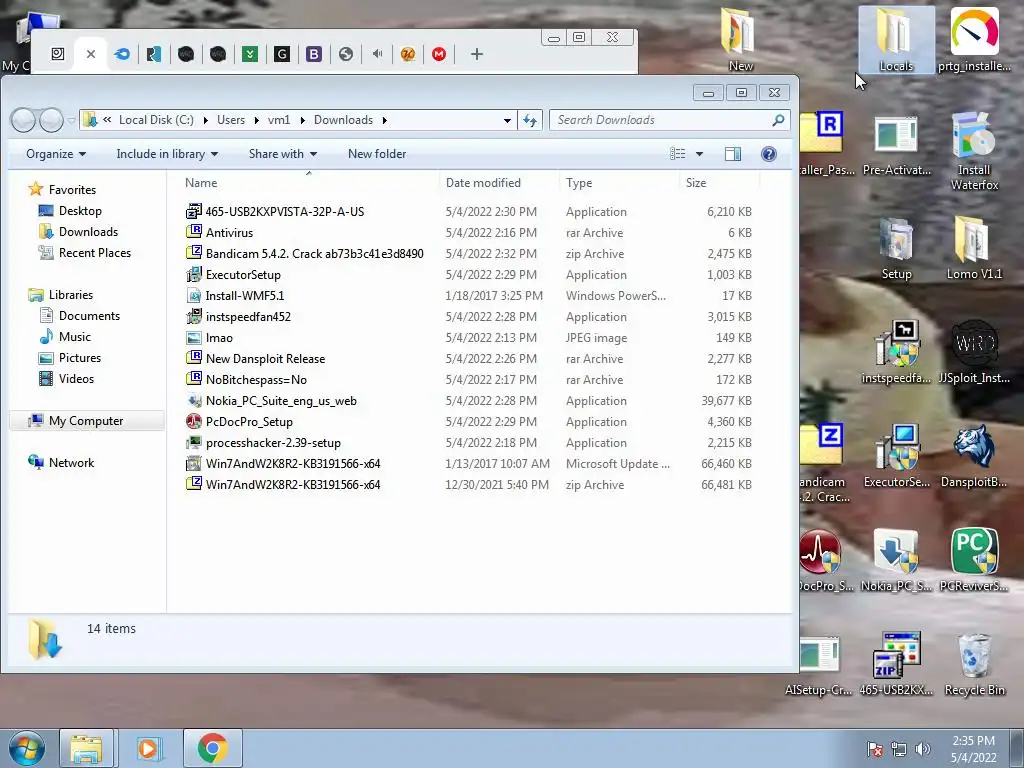Select Desktop in Favorites
The width and height of the screenshot is (1024, 768).
coord(80,211)
